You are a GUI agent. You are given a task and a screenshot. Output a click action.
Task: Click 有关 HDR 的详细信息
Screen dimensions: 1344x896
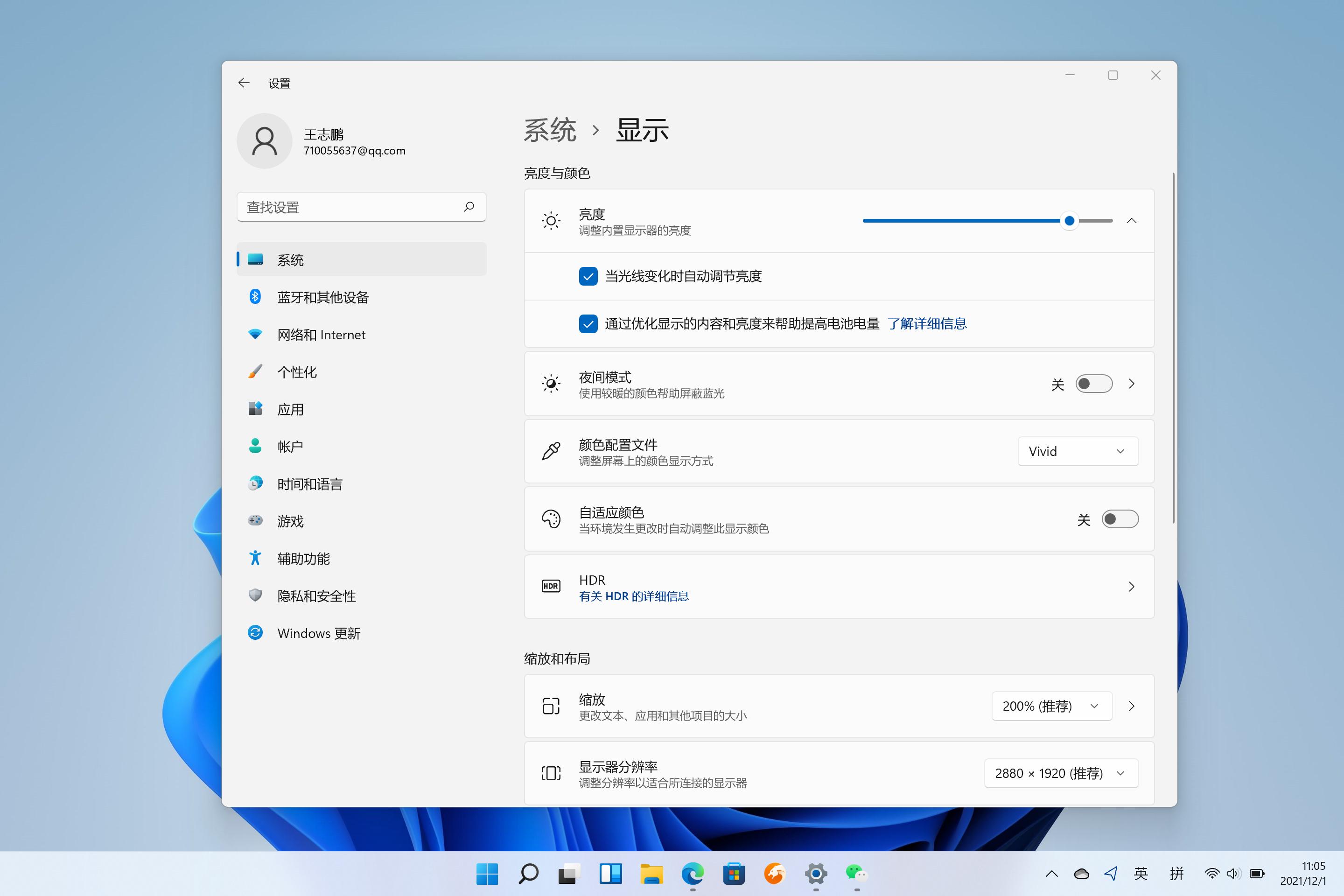tap(634, 596)
